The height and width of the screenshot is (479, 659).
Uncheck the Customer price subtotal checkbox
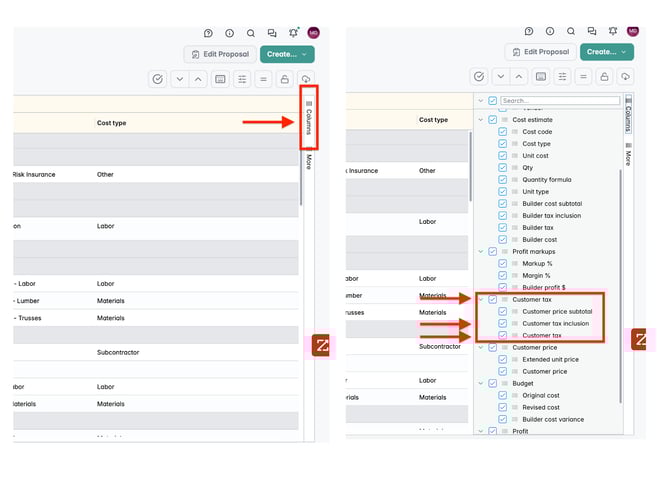[503, 312]
